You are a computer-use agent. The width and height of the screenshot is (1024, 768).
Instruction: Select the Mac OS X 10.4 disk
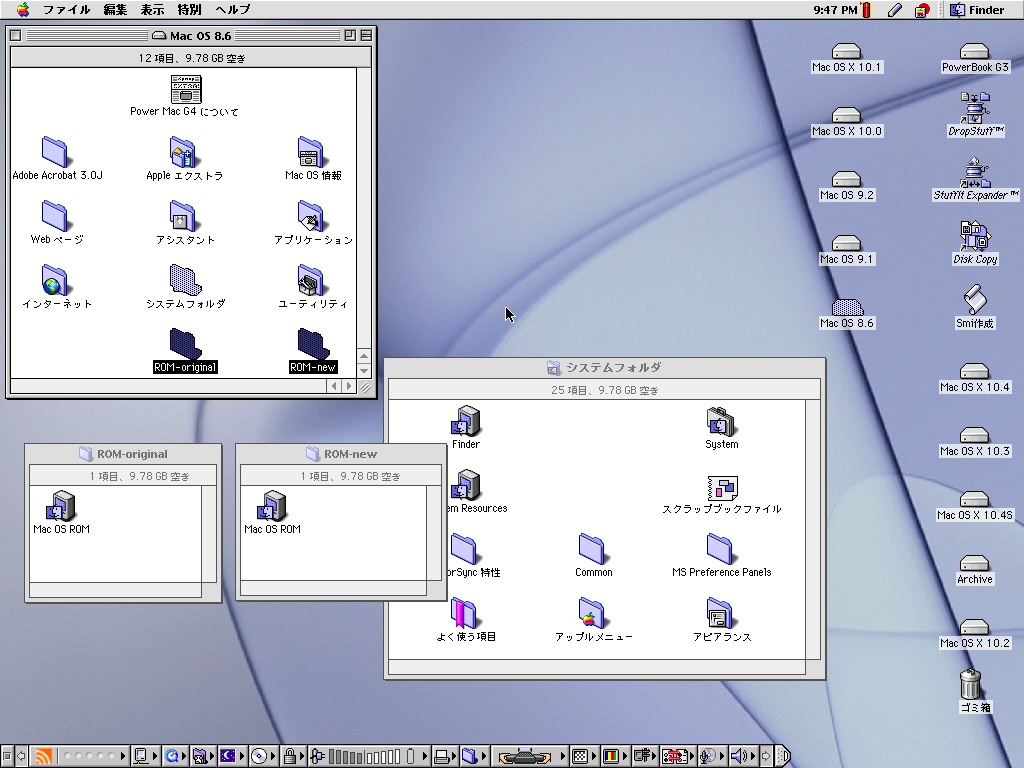(974, 371)
